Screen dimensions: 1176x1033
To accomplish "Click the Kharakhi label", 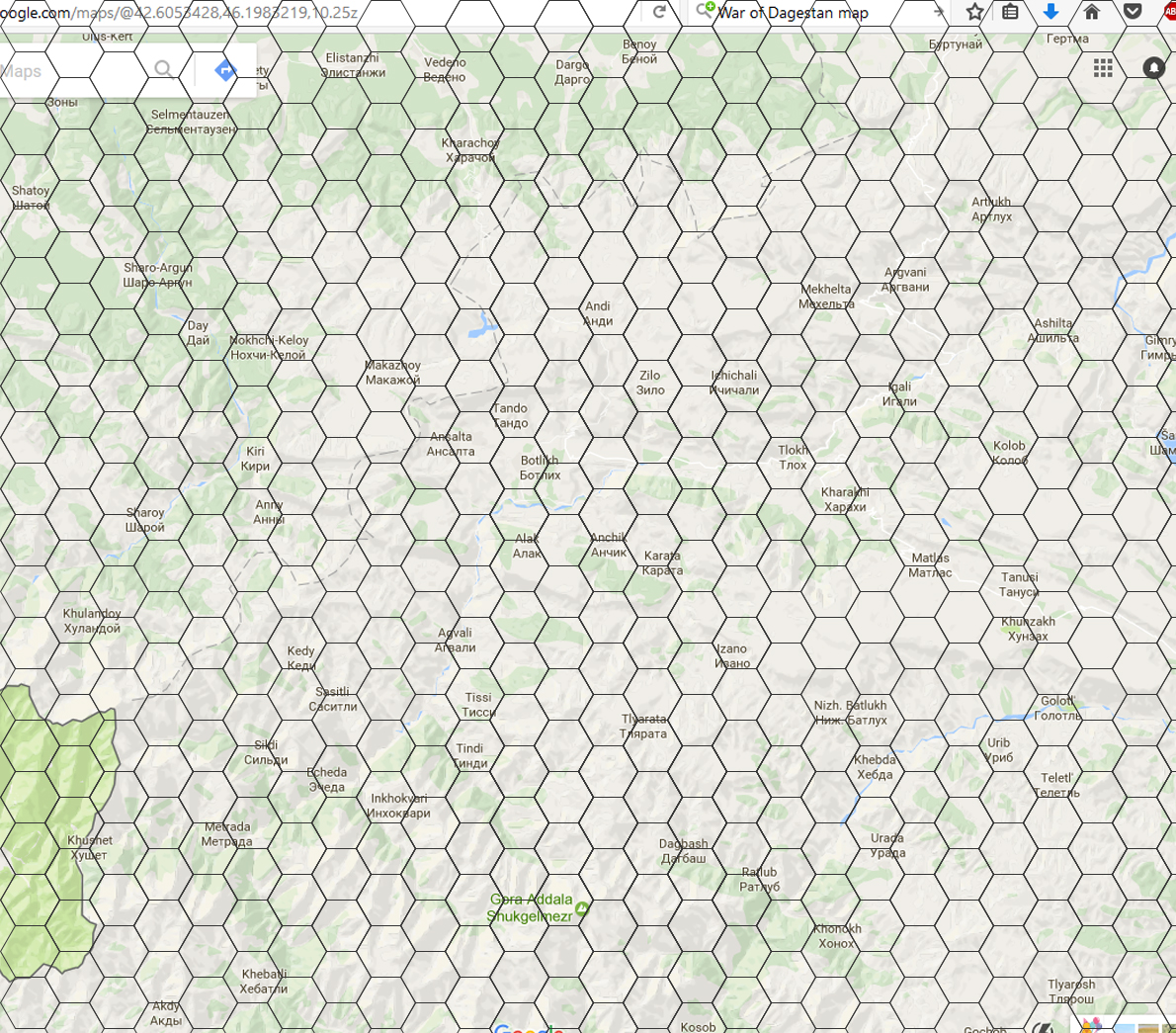I will pos(845,499).
